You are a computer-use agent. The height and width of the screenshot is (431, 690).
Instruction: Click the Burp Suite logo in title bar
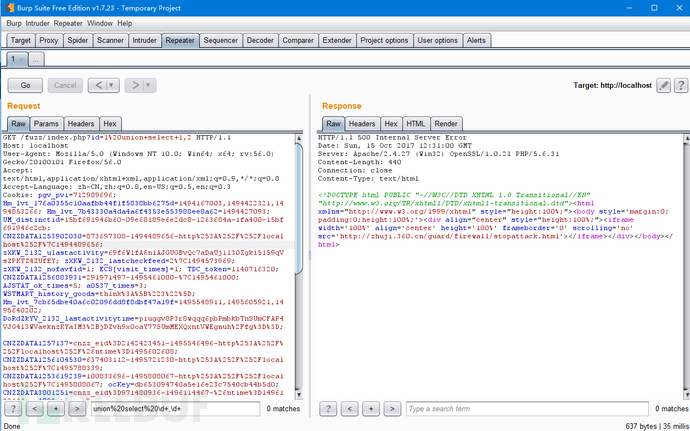(x=10, y=8)
